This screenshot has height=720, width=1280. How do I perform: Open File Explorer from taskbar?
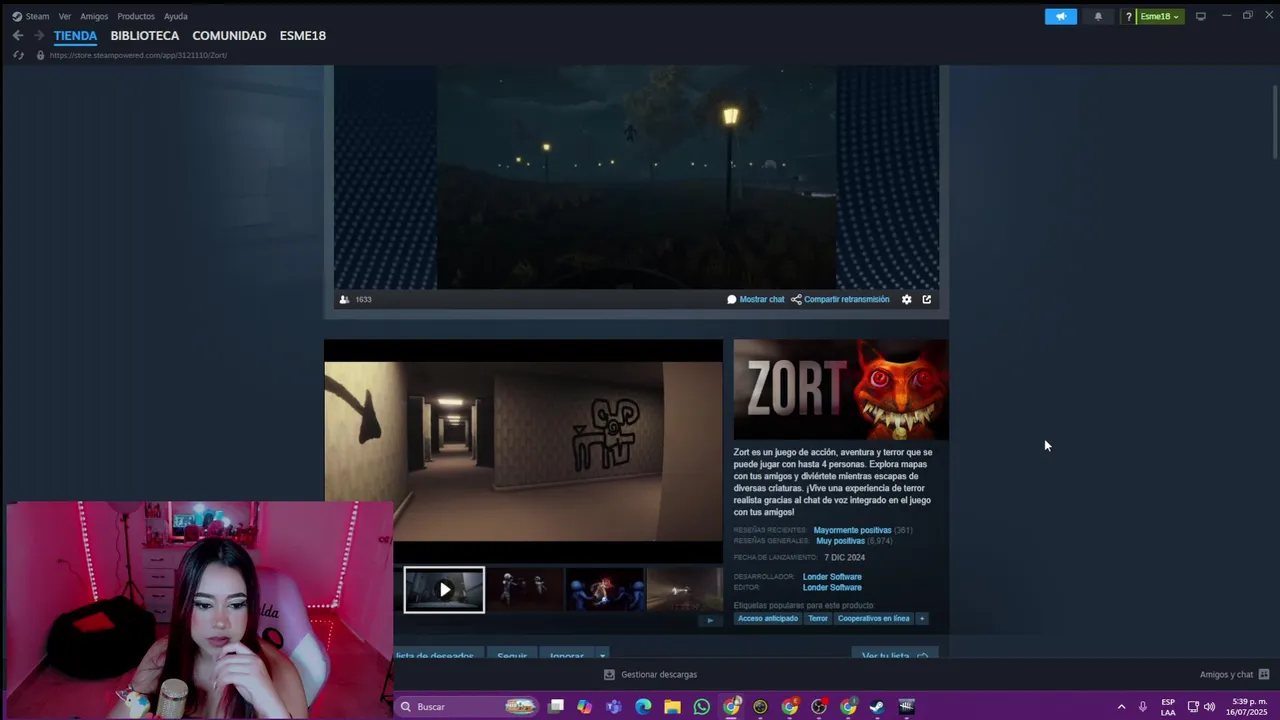coord(673,707)
